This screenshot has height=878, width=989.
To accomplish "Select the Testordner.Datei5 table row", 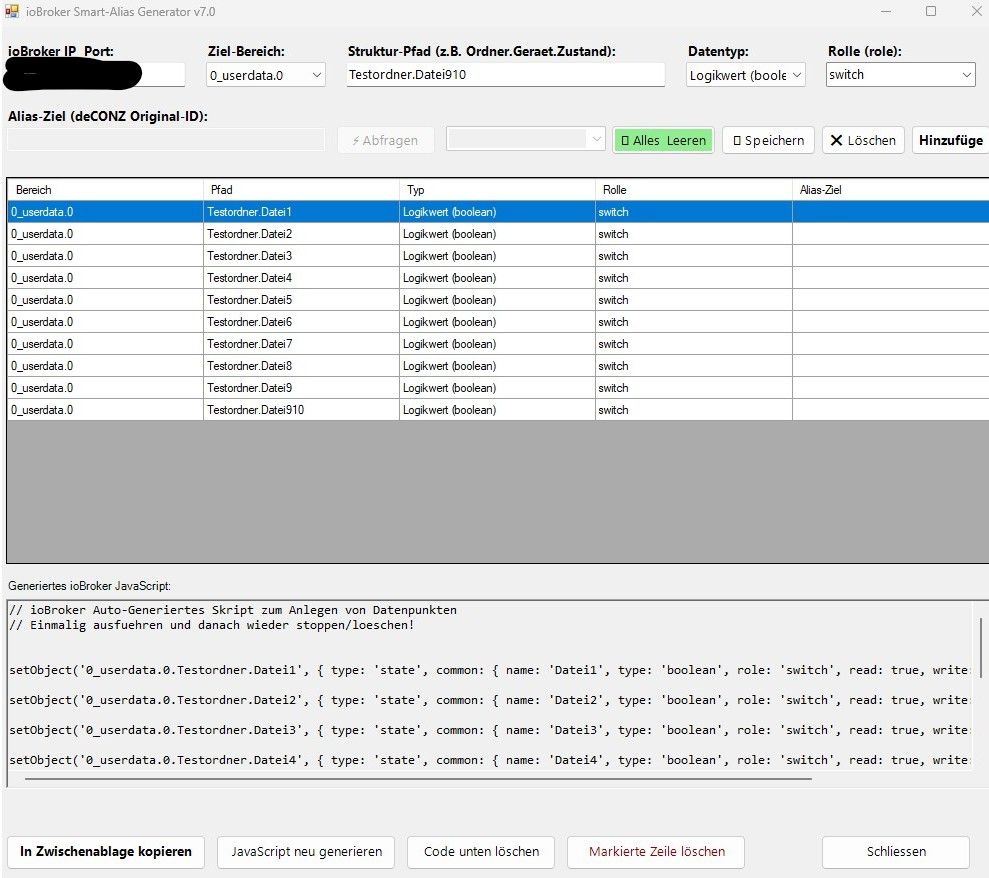I will pos(498,300).
